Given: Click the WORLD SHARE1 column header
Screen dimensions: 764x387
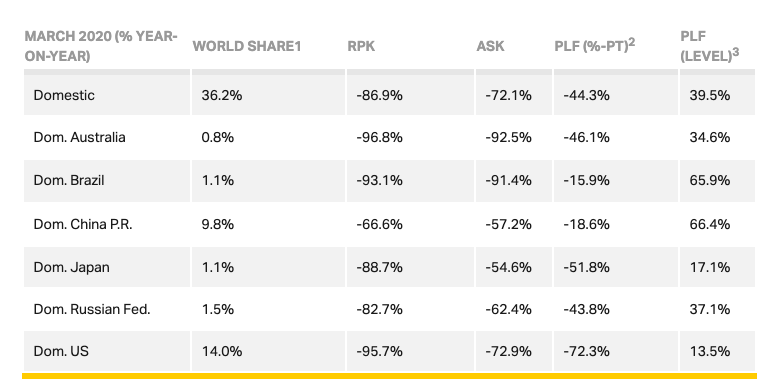Looking at the screenshot, I should [247, 46].
